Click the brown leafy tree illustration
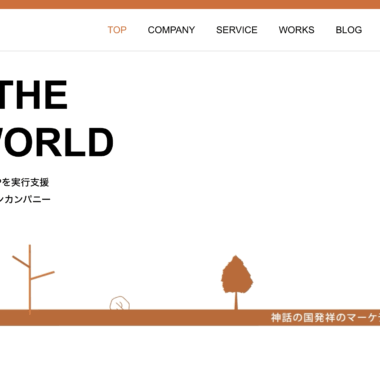 (x=236, y=275)
